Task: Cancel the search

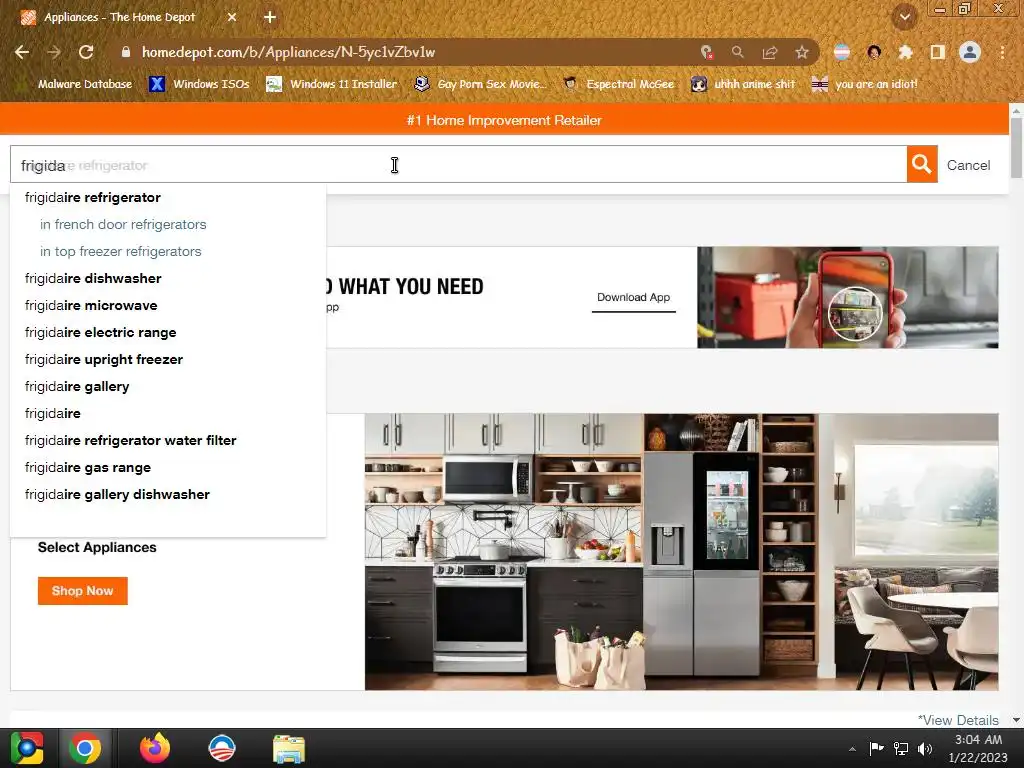Action: 968,165
